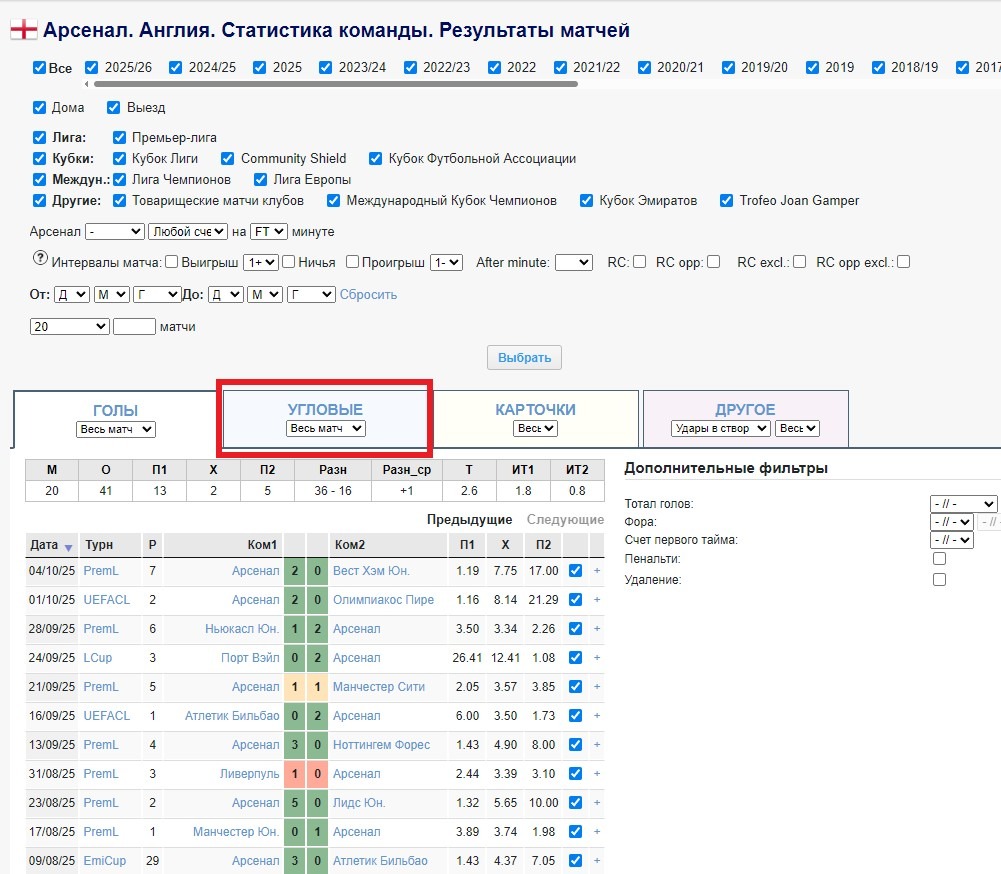
Task: Click plus icon for Port Vale match
Action: [597, 658]
